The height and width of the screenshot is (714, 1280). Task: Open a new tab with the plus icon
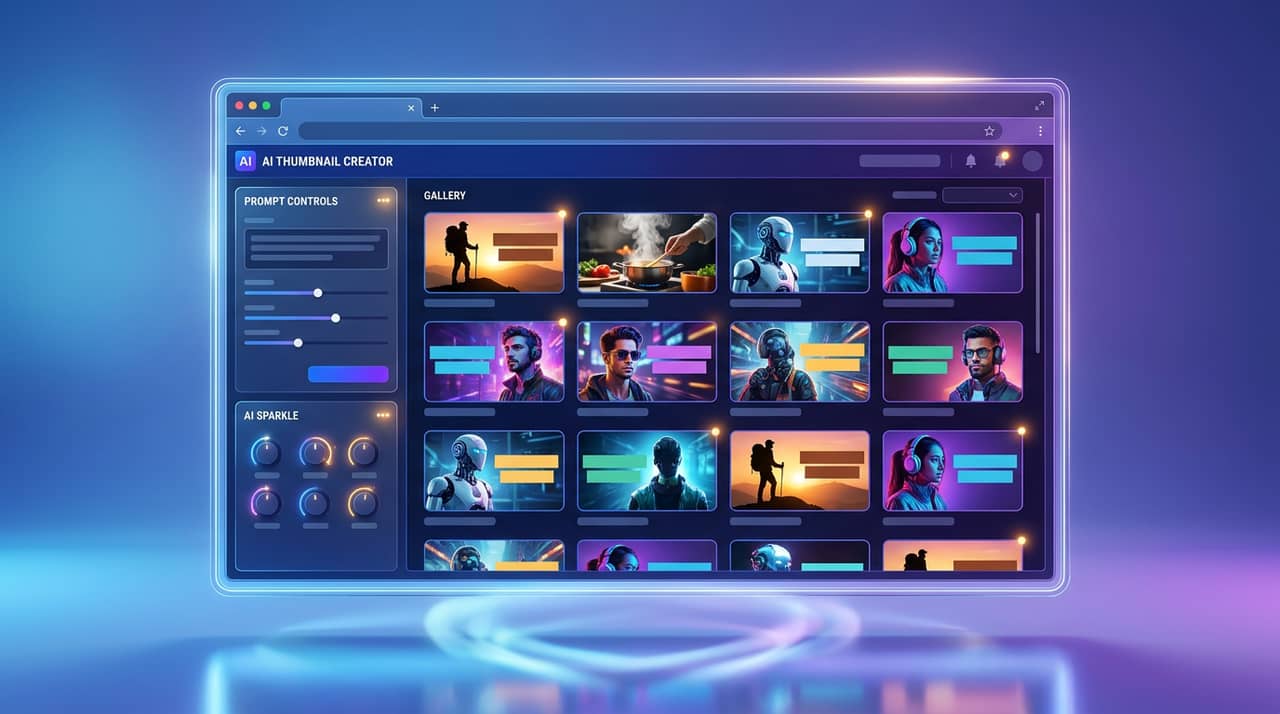(434, 107)
